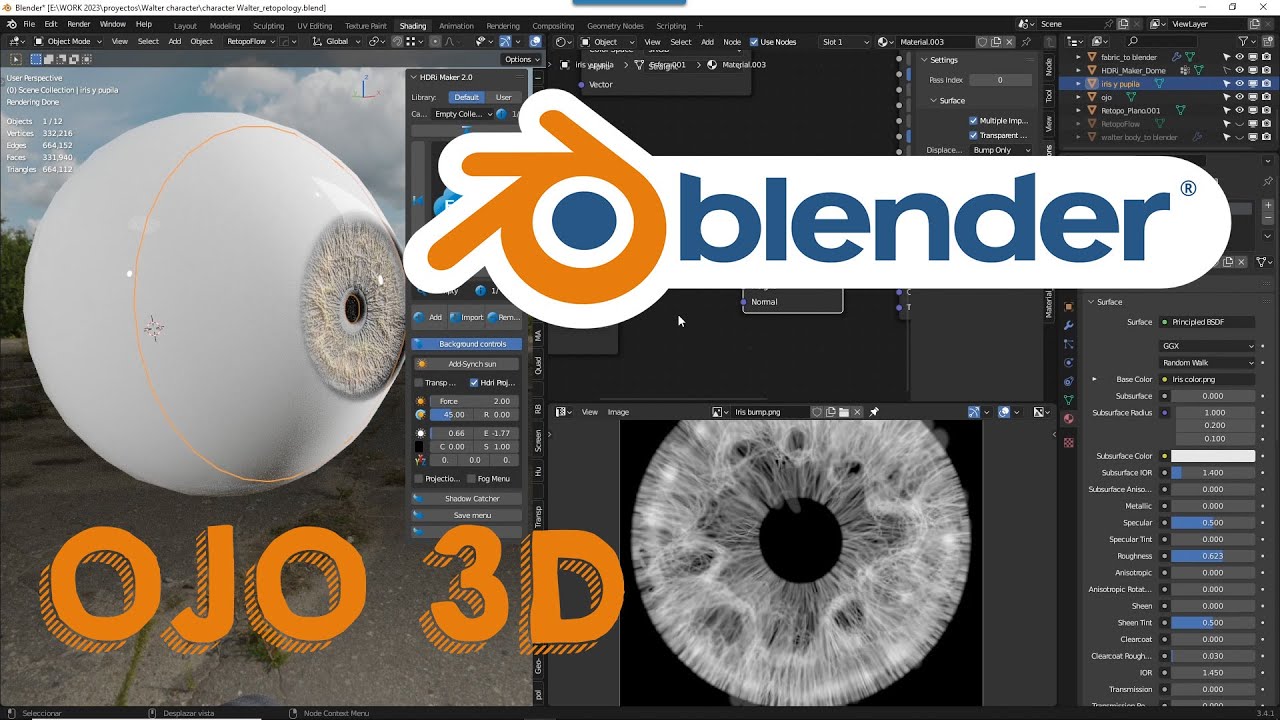1280x720 pixels.
Task: Toggle the viewport overlays icon
Action: pyautogui.click(x=535, y=41)
